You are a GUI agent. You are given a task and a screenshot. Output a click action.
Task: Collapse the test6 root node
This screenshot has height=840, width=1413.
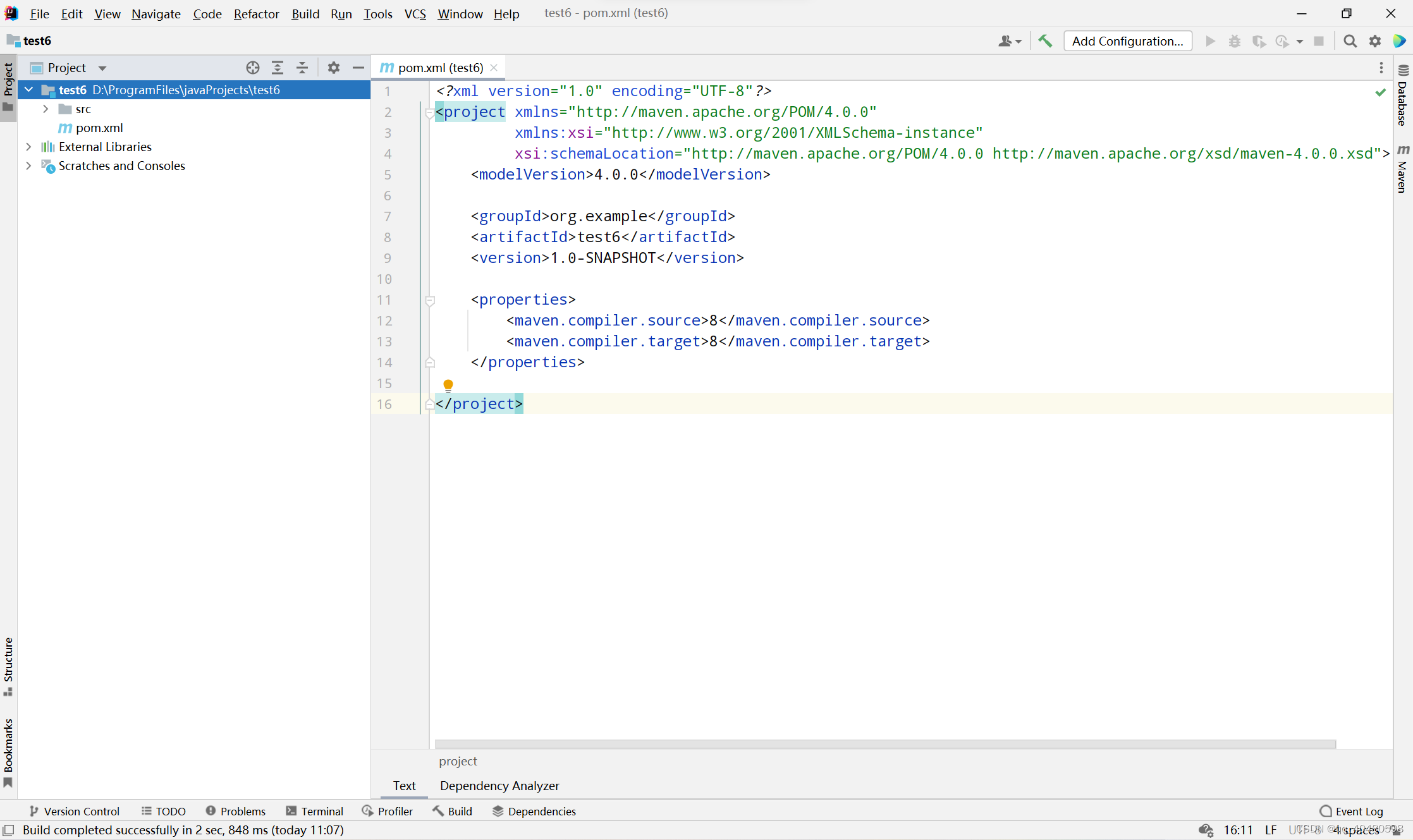coord(28,90)
